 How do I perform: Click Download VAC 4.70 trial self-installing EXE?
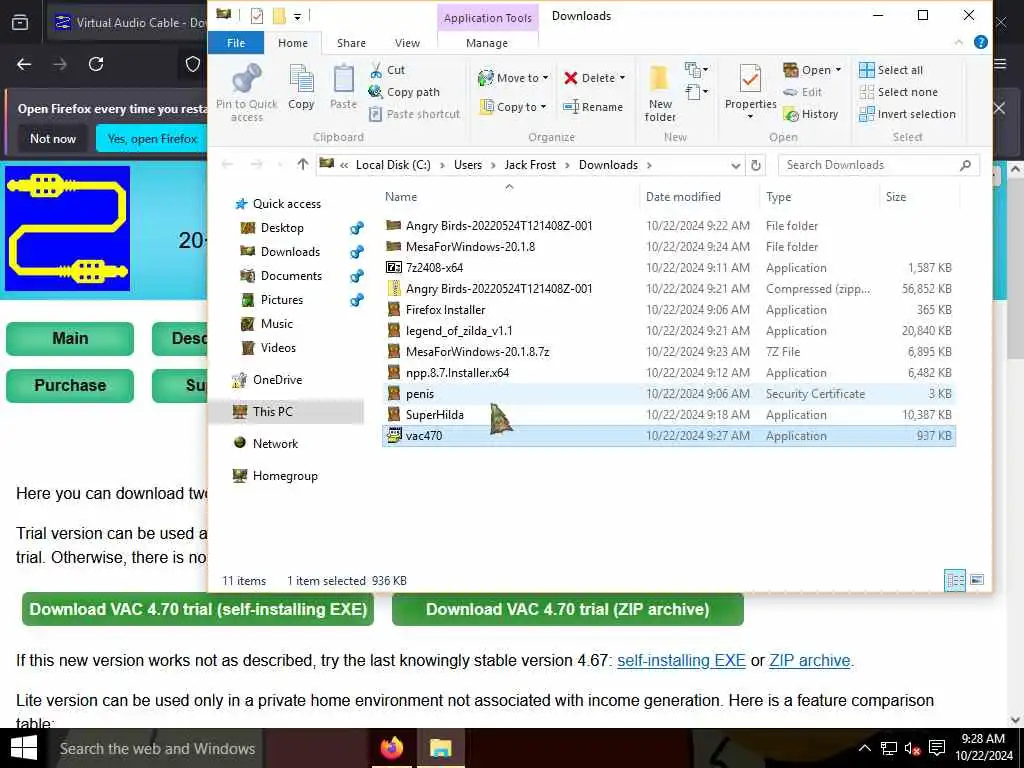(198, 609)
